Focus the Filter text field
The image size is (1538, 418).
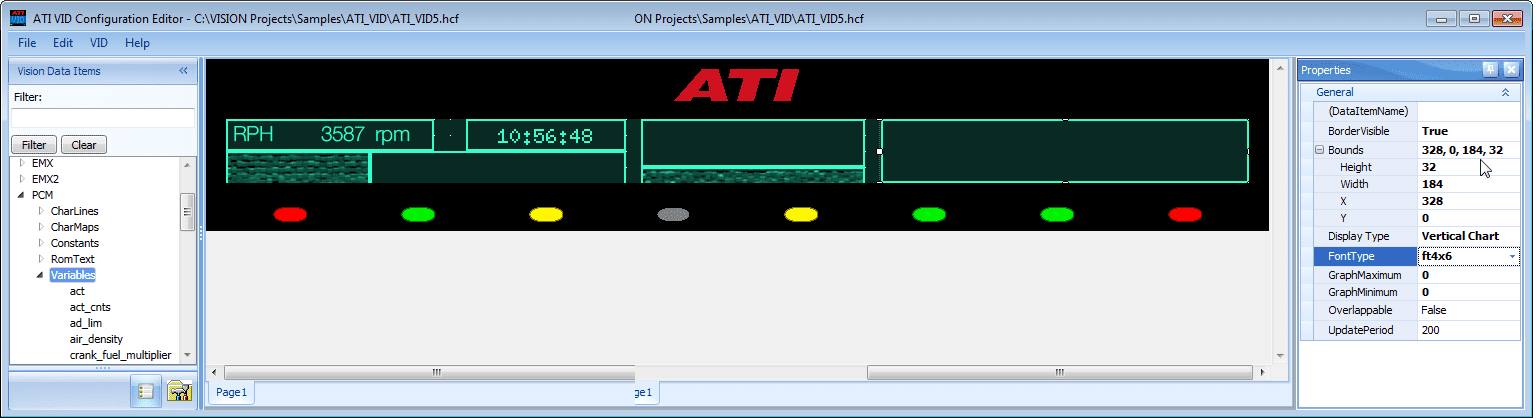(x=103, y=118)
